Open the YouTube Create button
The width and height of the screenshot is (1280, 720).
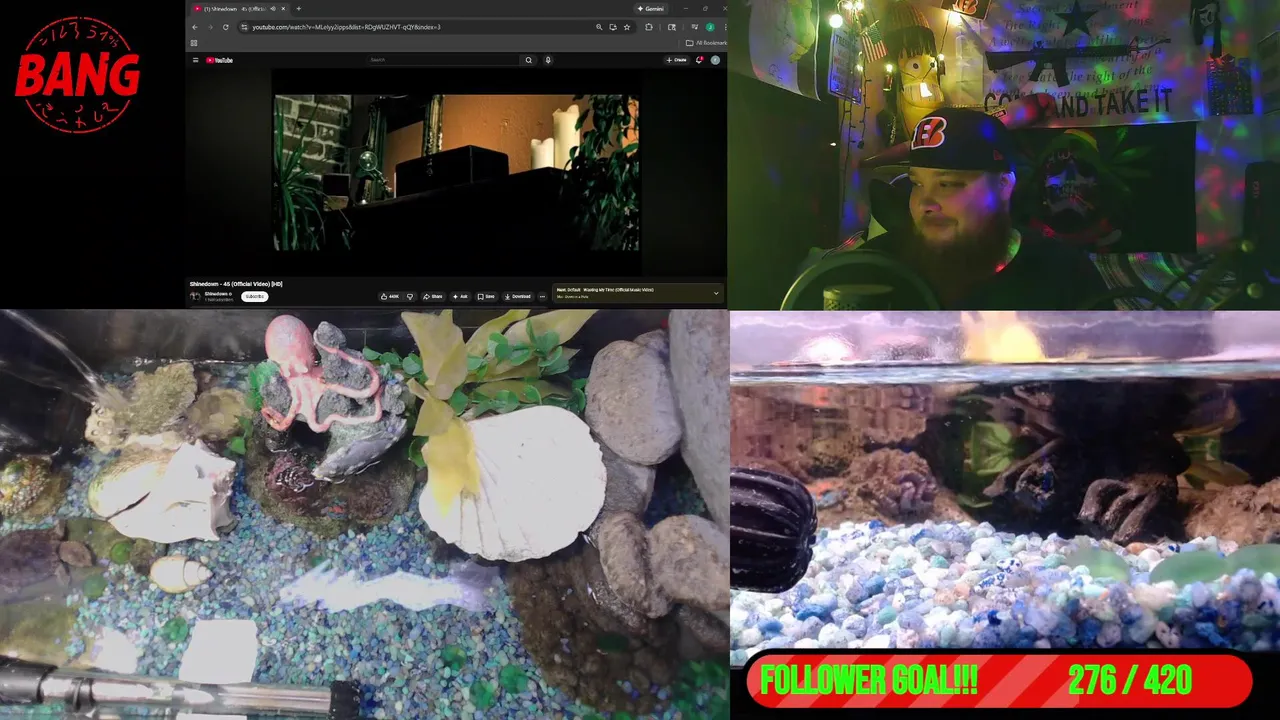pyautogui.click(x=677, y=60)
